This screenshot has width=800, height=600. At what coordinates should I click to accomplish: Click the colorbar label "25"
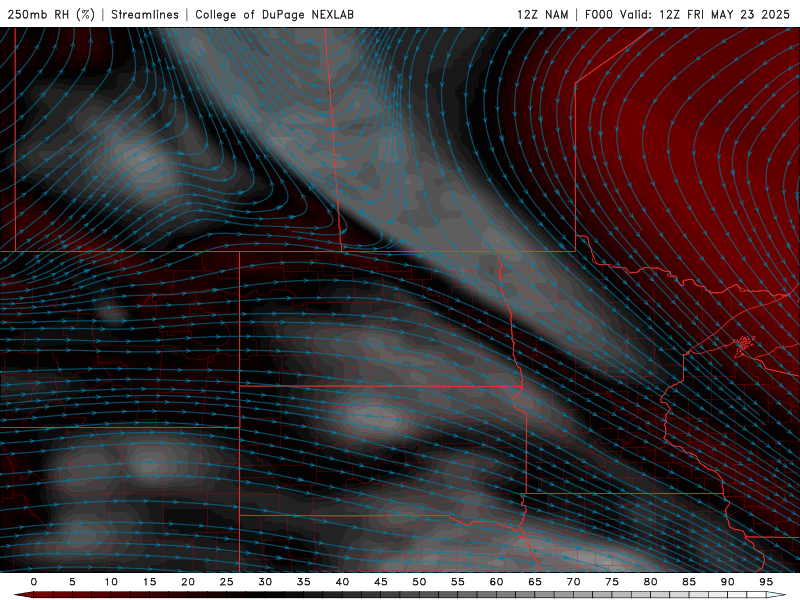point(227,582)
